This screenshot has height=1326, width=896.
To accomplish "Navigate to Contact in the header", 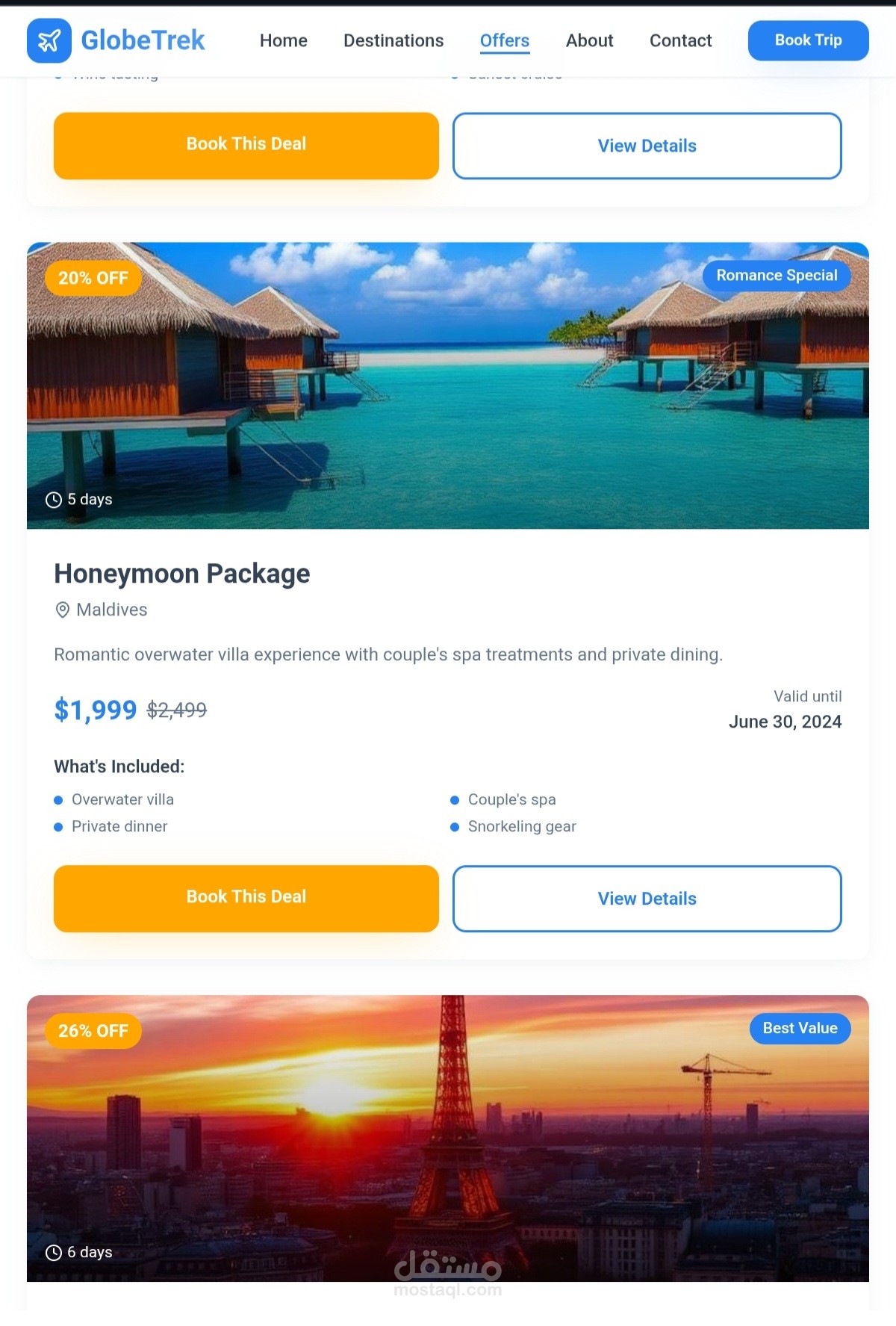I will 680,40.
